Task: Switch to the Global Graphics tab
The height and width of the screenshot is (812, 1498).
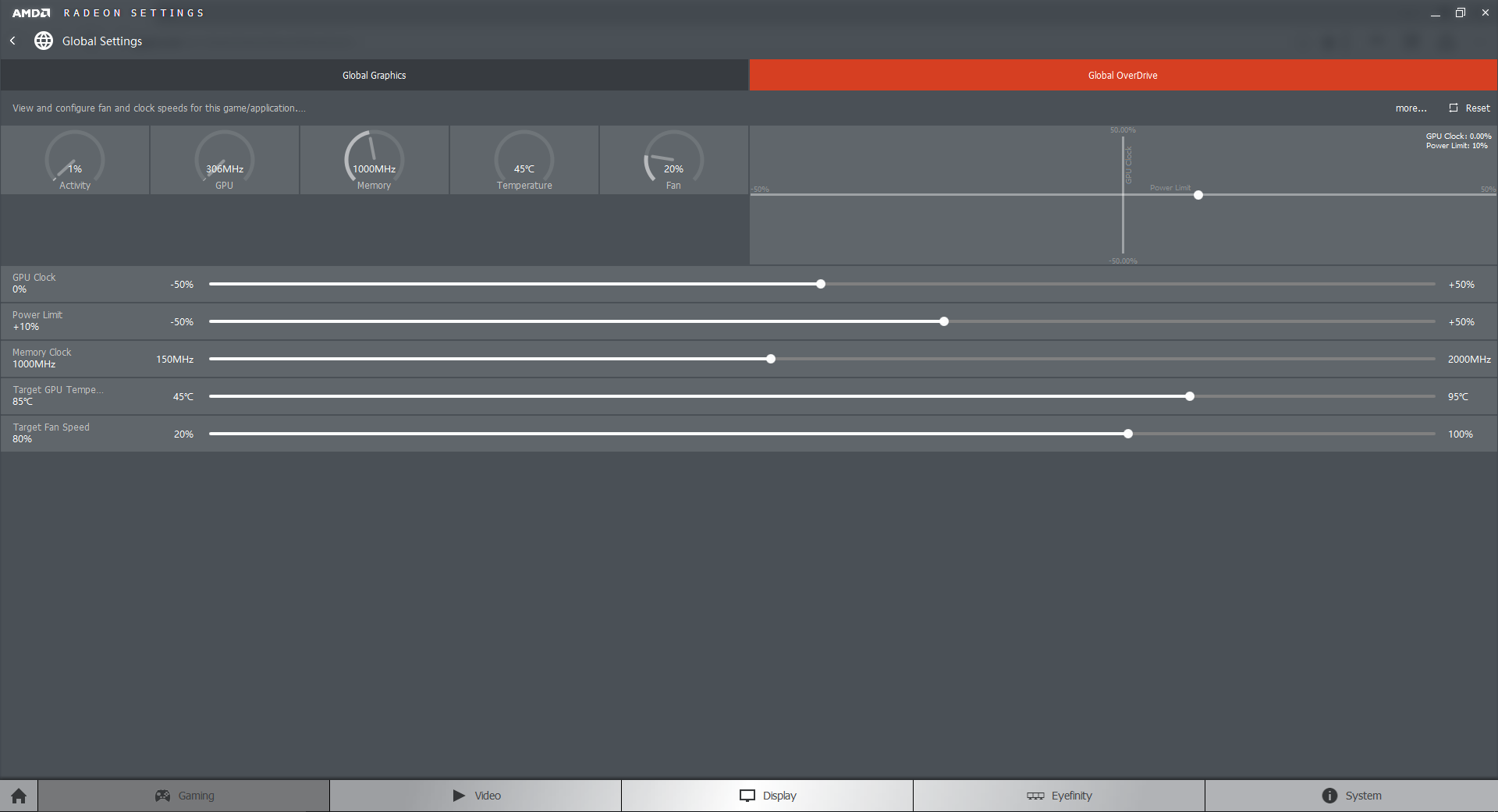Action: [374, 75]
